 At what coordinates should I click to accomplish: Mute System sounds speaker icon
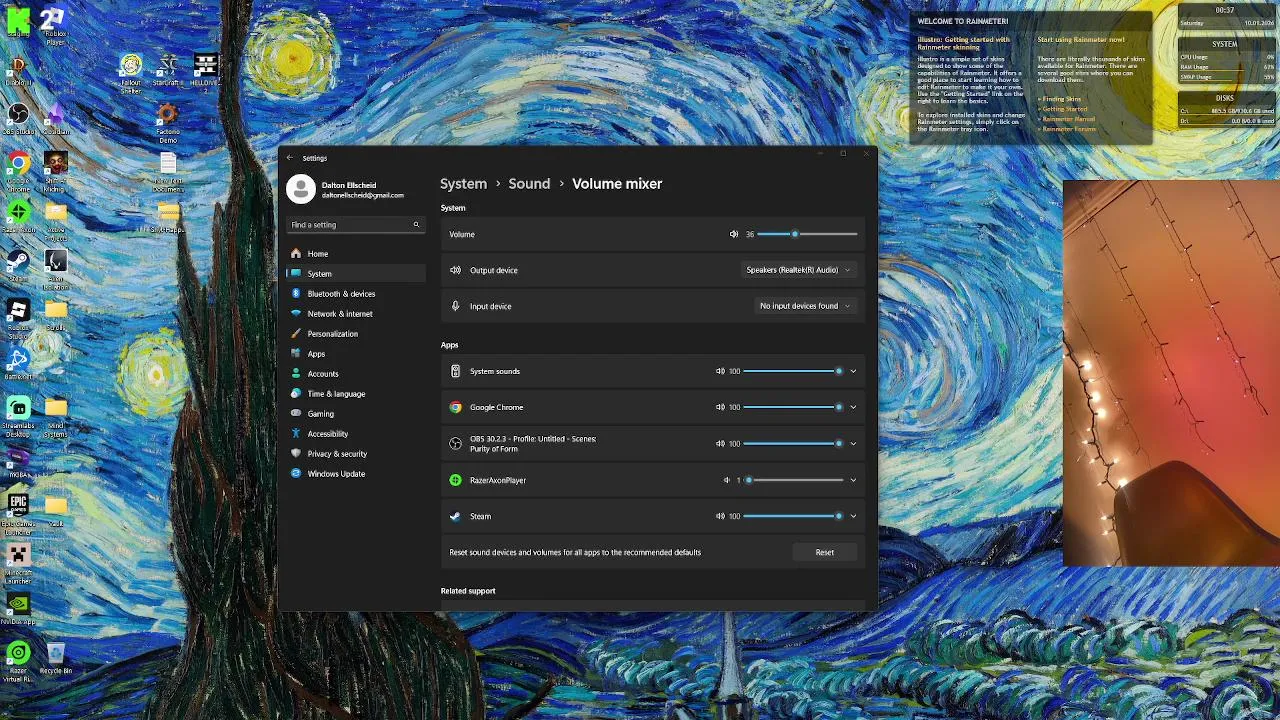[x=720, y=371]
